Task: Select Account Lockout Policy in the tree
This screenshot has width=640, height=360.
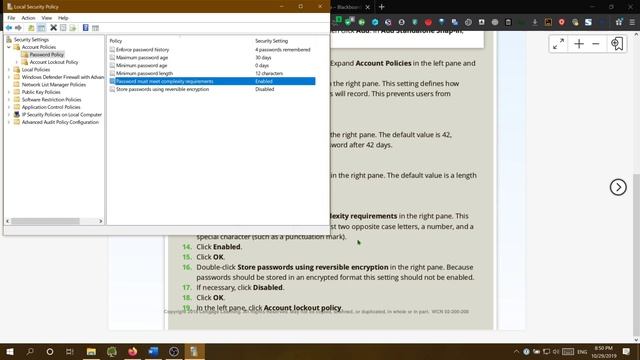Action: (x=54, y=62)
